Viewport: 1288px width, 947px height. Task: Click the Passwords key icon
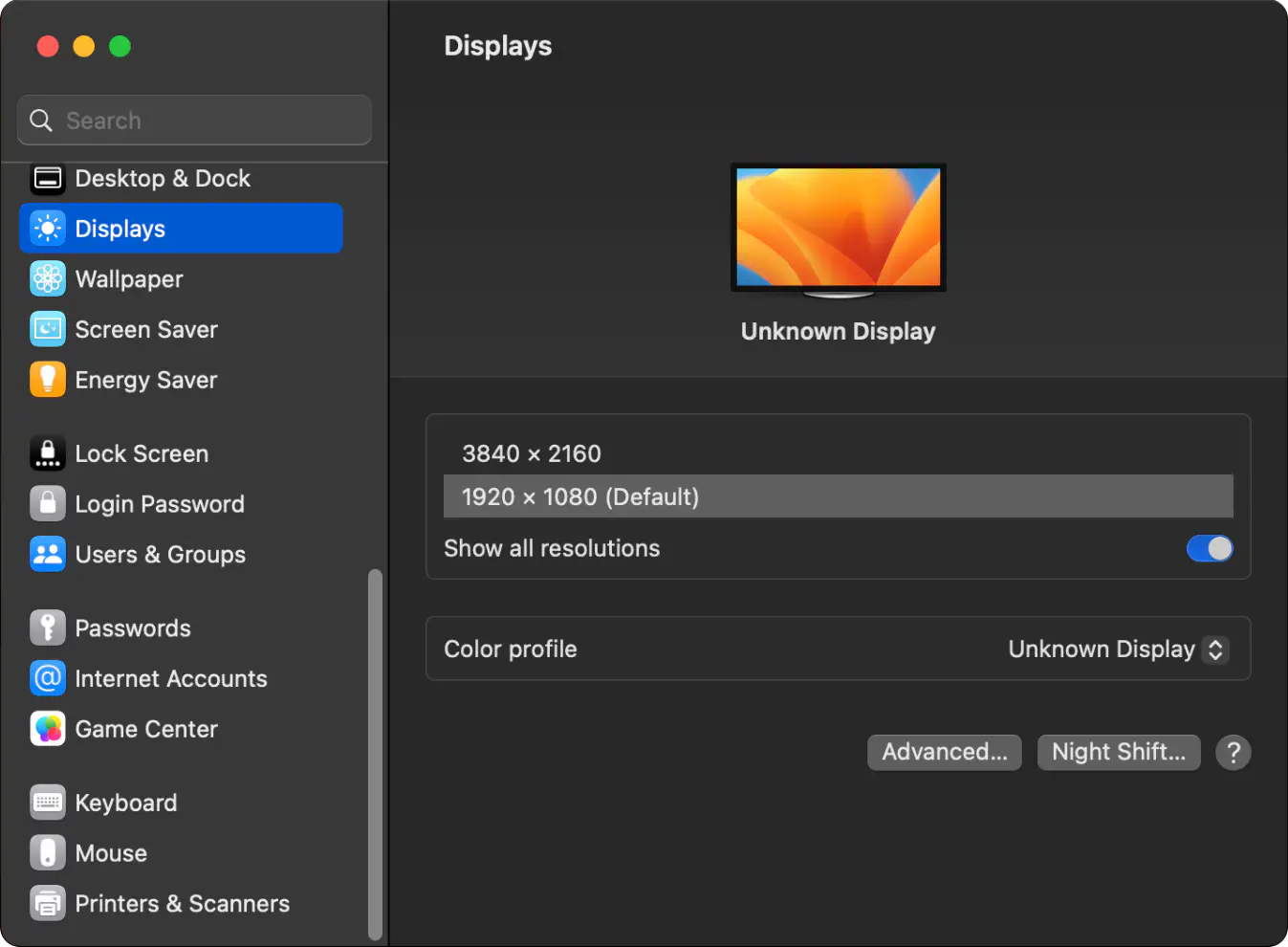48,628
